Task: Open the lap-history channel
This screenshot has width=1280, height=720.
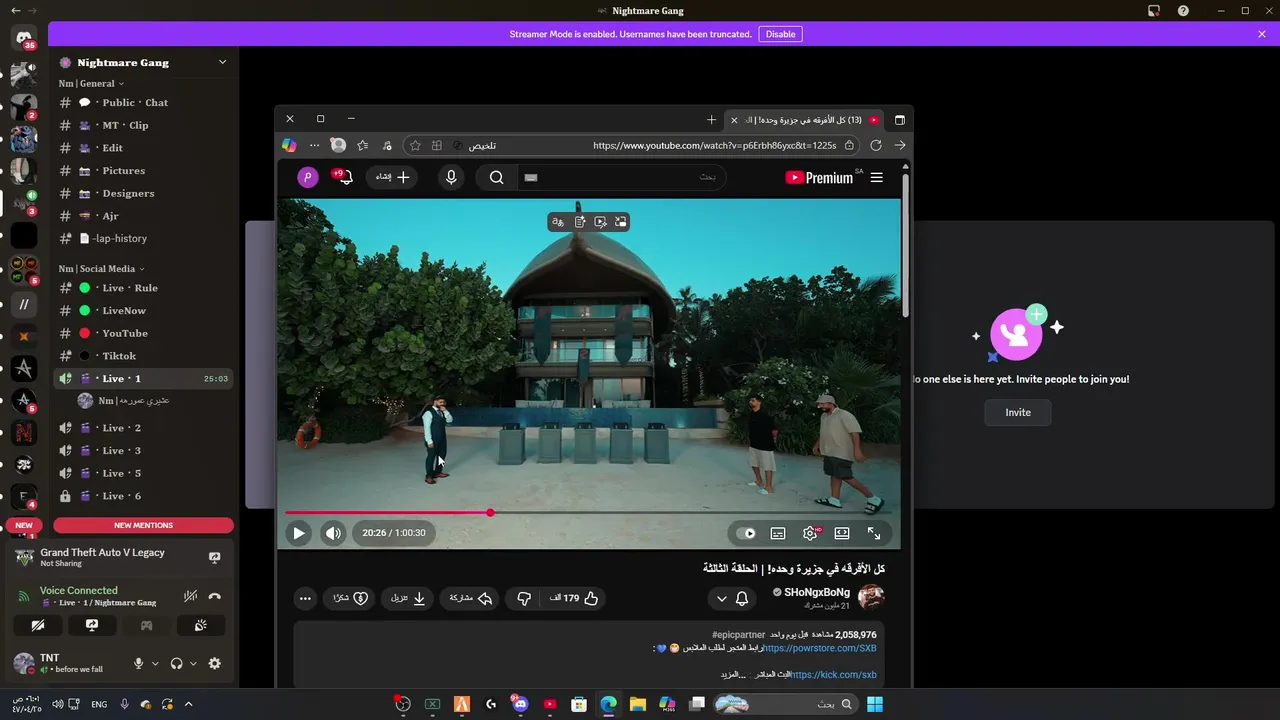Action: click(x=144, y=239)
